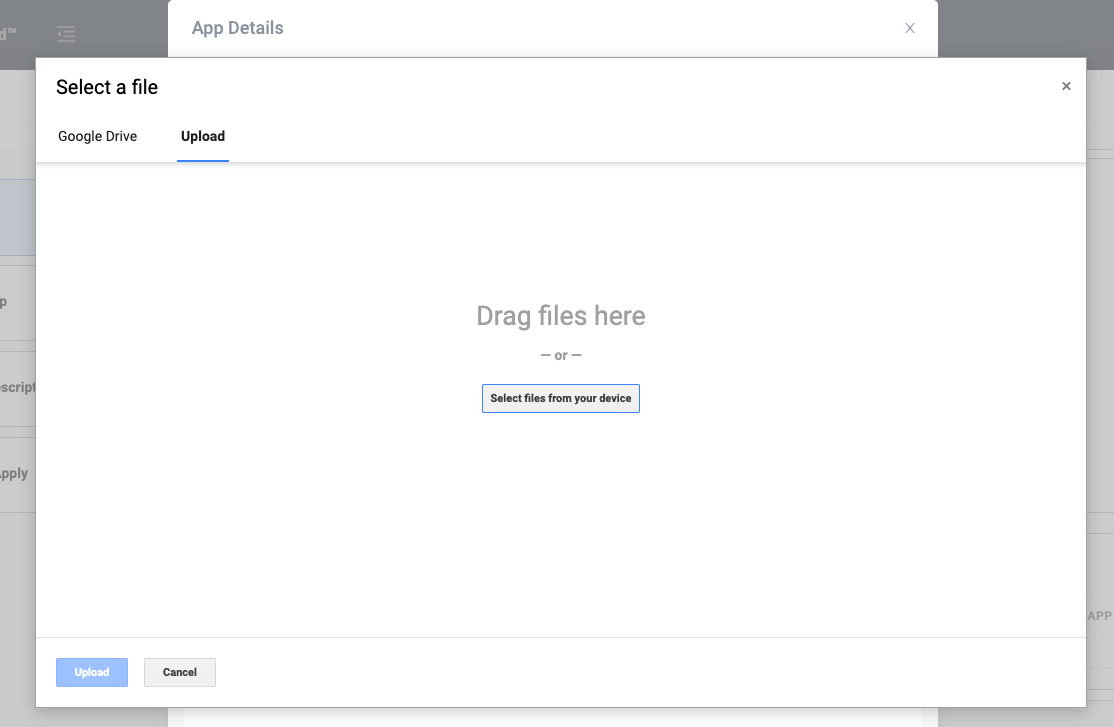Close the Select a file dialog
Screen dimensions: 1114x727
coord(1066,87)
